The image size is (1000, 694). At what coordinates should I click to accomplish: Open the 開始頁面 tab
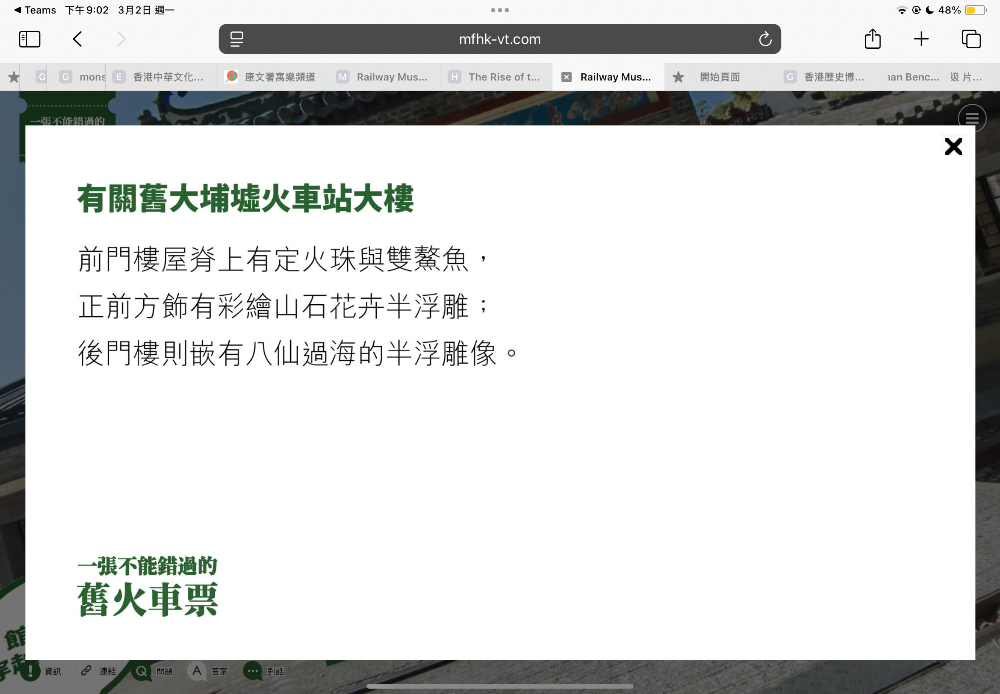click(718, 77)
